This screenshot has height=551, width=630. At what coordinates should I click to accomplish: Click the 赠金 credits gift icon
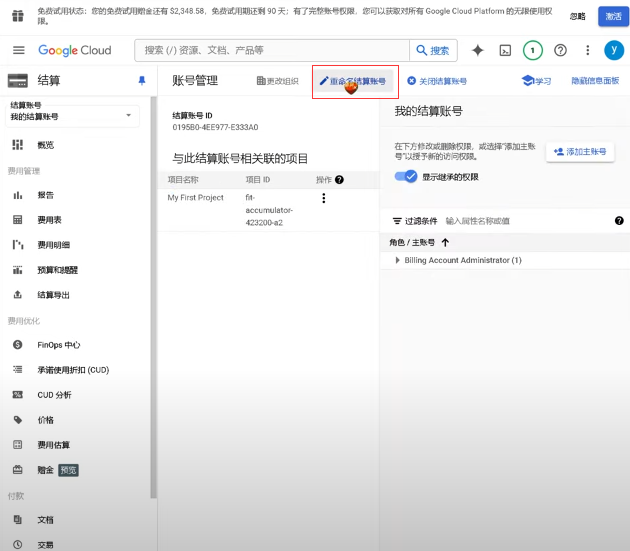click(x=18, y=470)
